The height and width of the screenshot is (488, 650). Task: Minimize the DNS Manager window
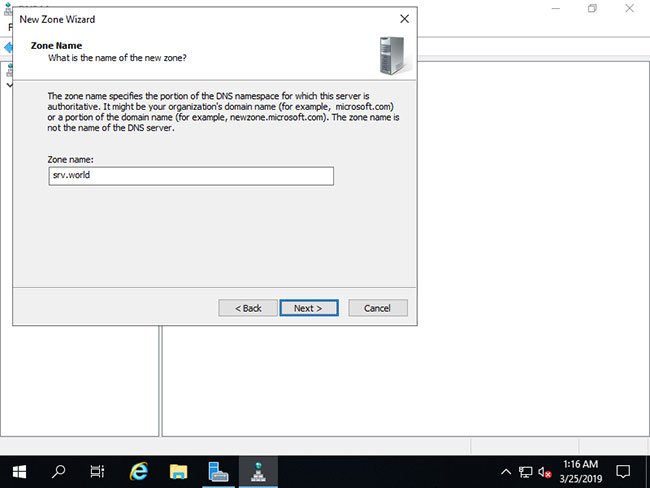[556, 8]
